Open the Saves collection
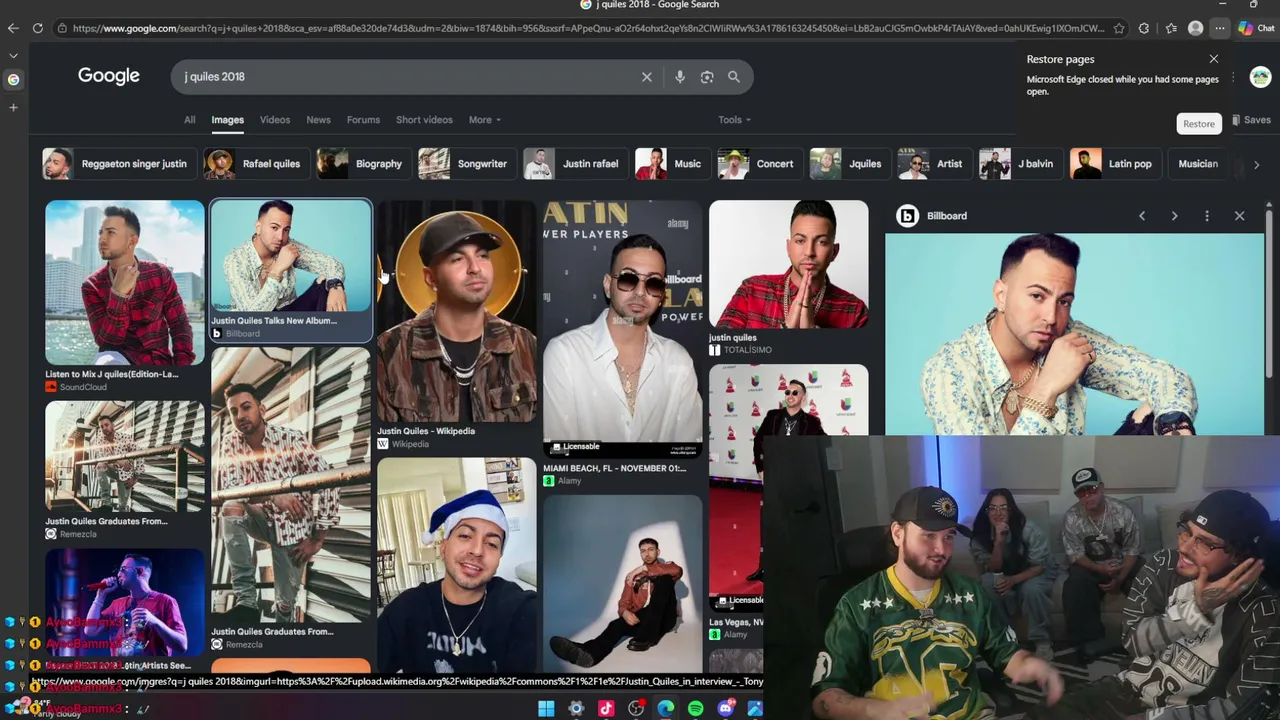 pos(1251,120)
